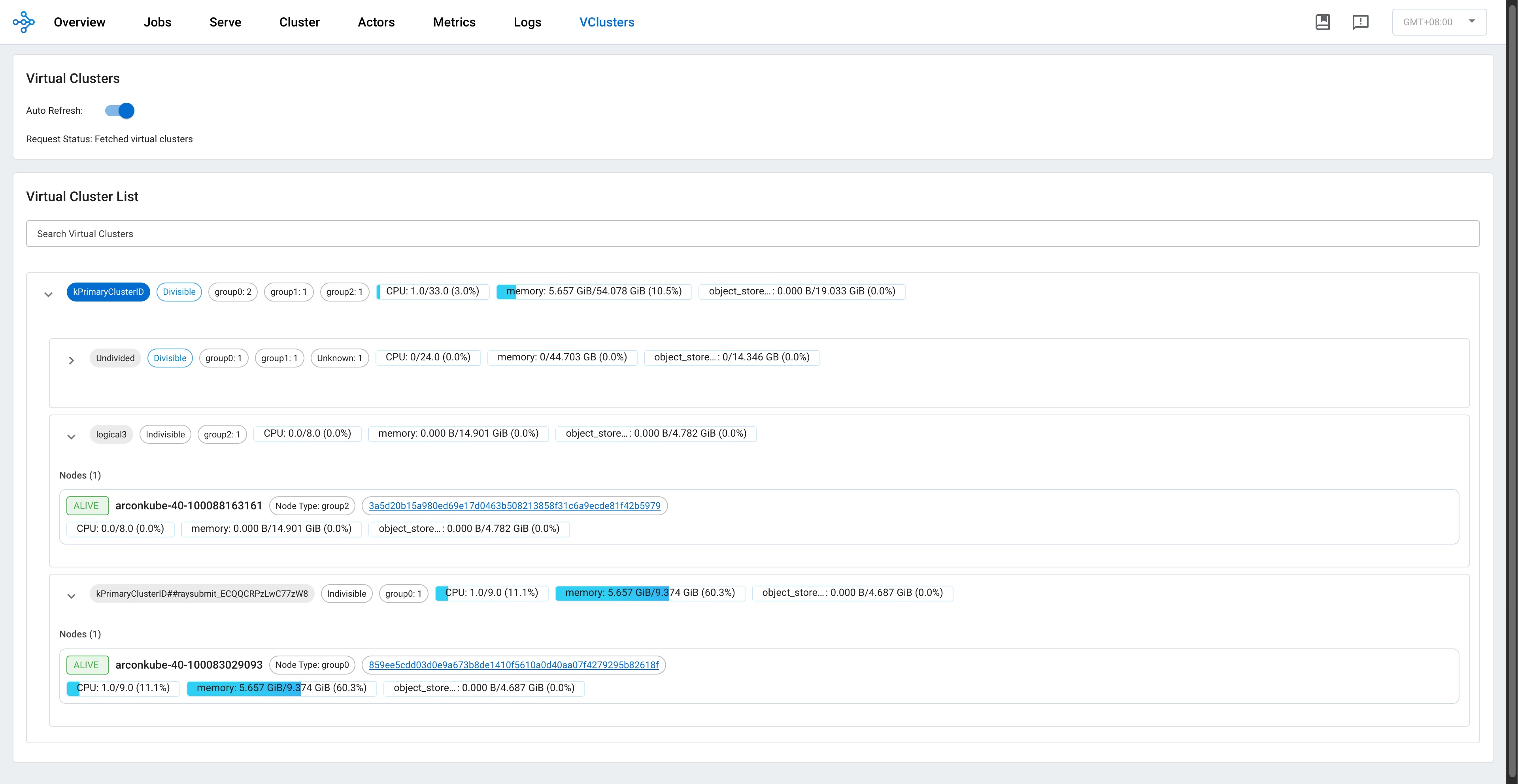Click the group2: 1 chip on kPrimaryClusterID row

(345, 292)
